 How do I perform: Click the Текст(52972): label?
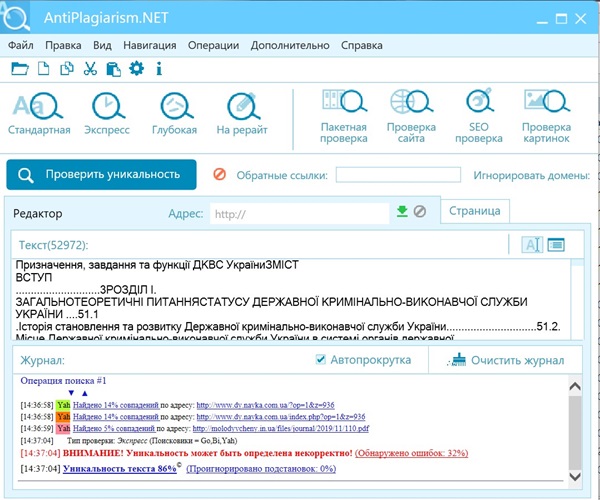[54, 245]
